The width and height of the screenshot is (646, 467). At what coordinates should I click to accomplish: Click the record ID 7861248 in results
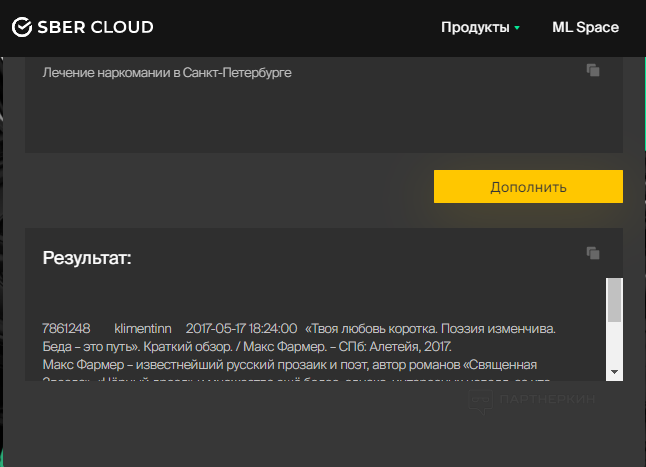[66, 328]
